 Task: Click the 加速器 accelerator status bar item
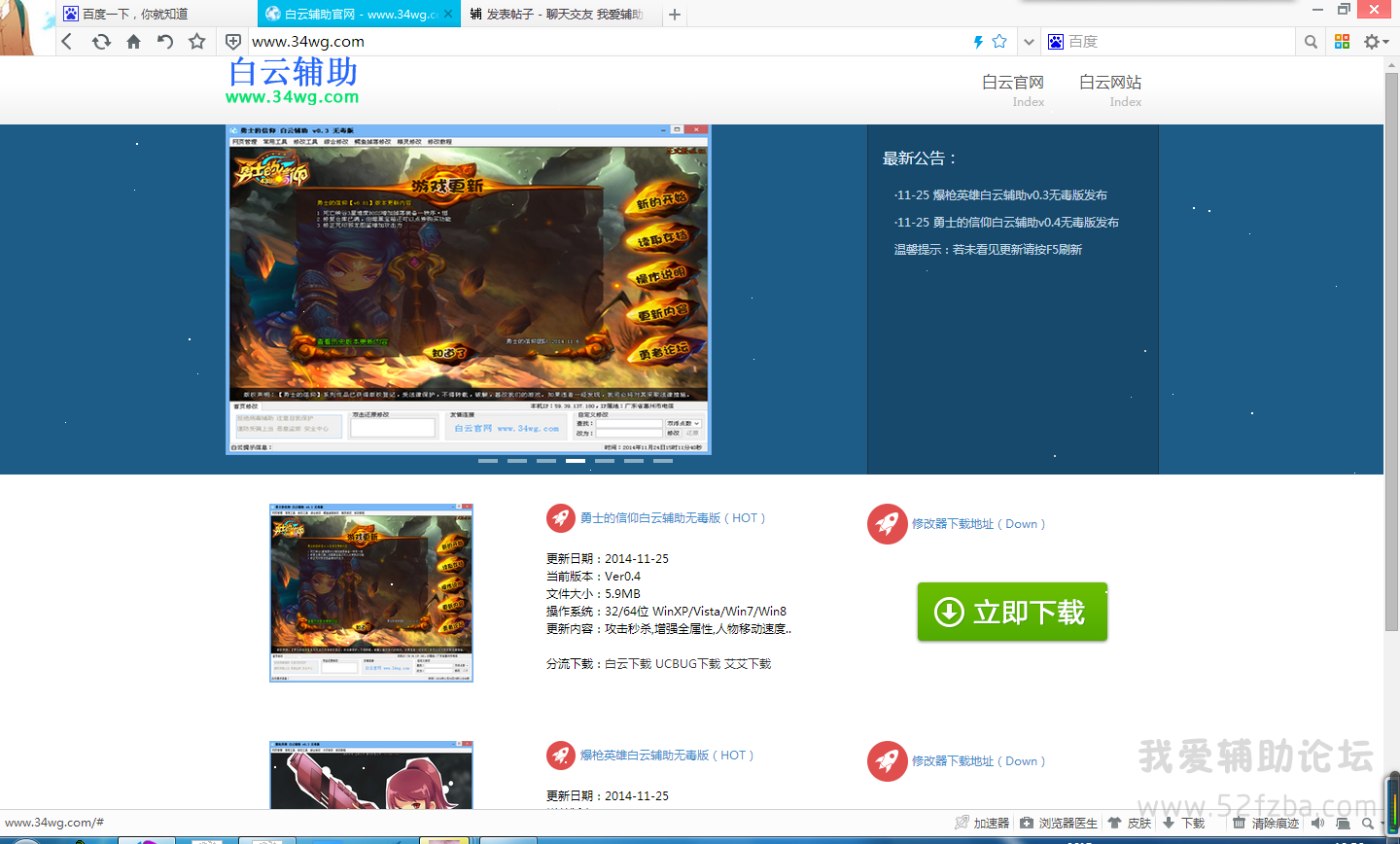tap(982, 823)
